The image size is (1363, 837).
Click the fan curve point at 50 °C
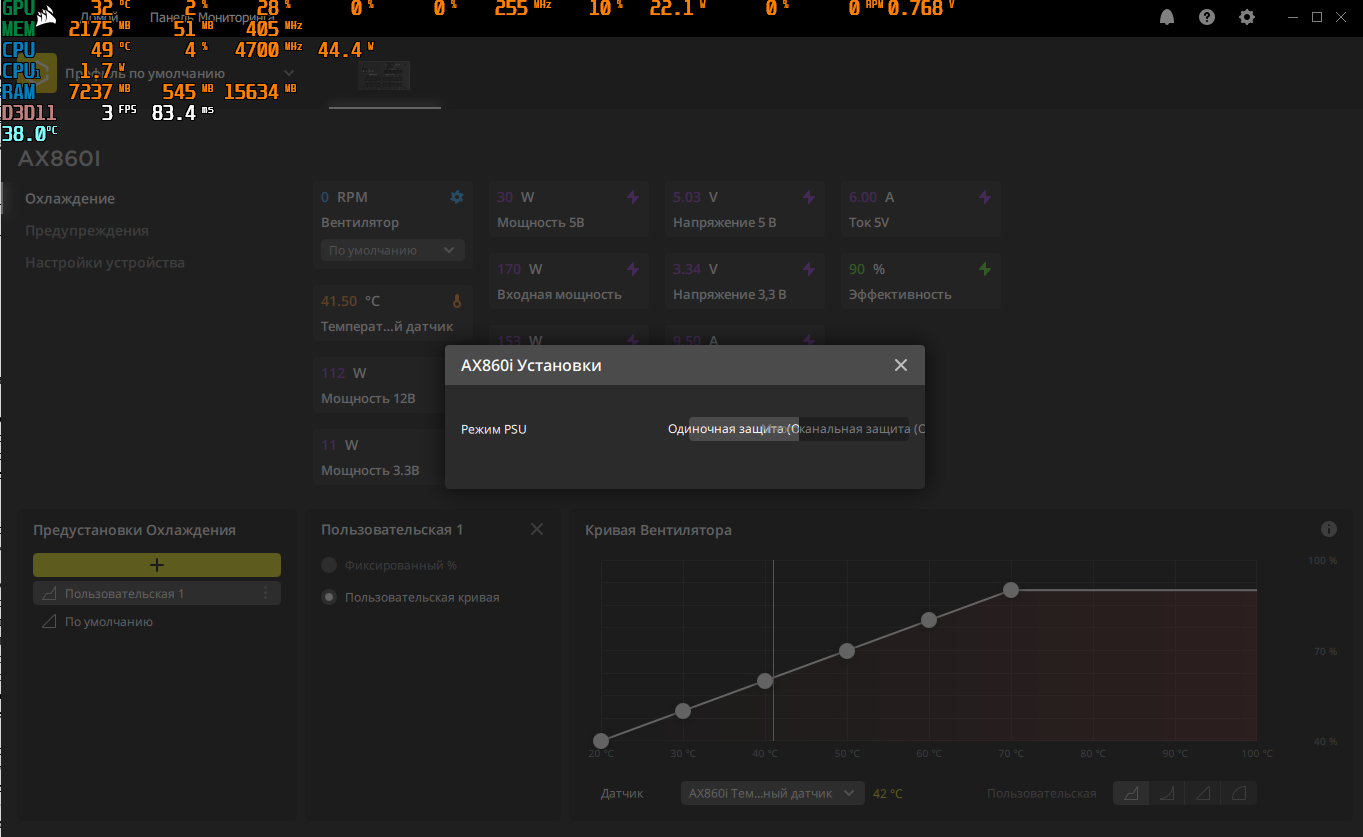pos(847,651)
